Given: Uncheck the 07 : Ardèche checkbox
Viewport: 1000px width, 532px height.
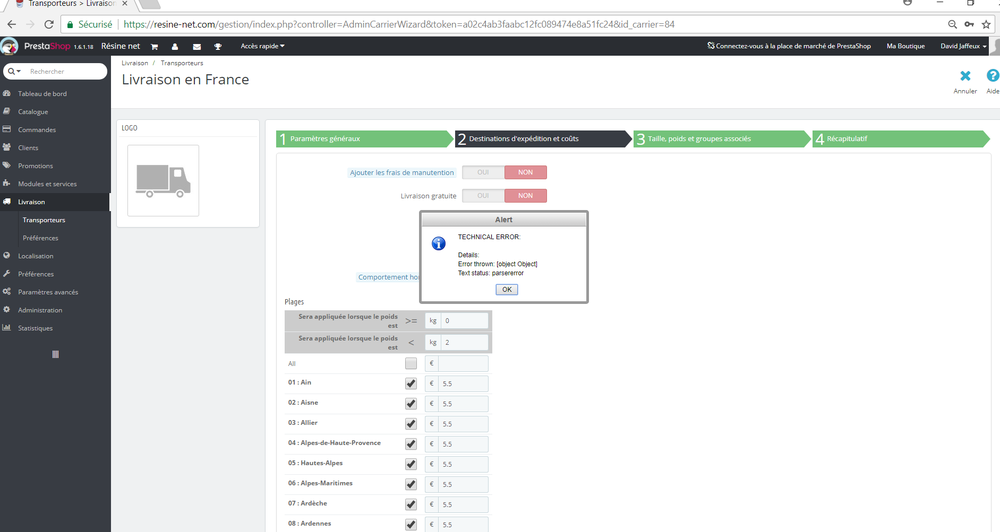Looking at the screenshot, I should coord(411,505).
